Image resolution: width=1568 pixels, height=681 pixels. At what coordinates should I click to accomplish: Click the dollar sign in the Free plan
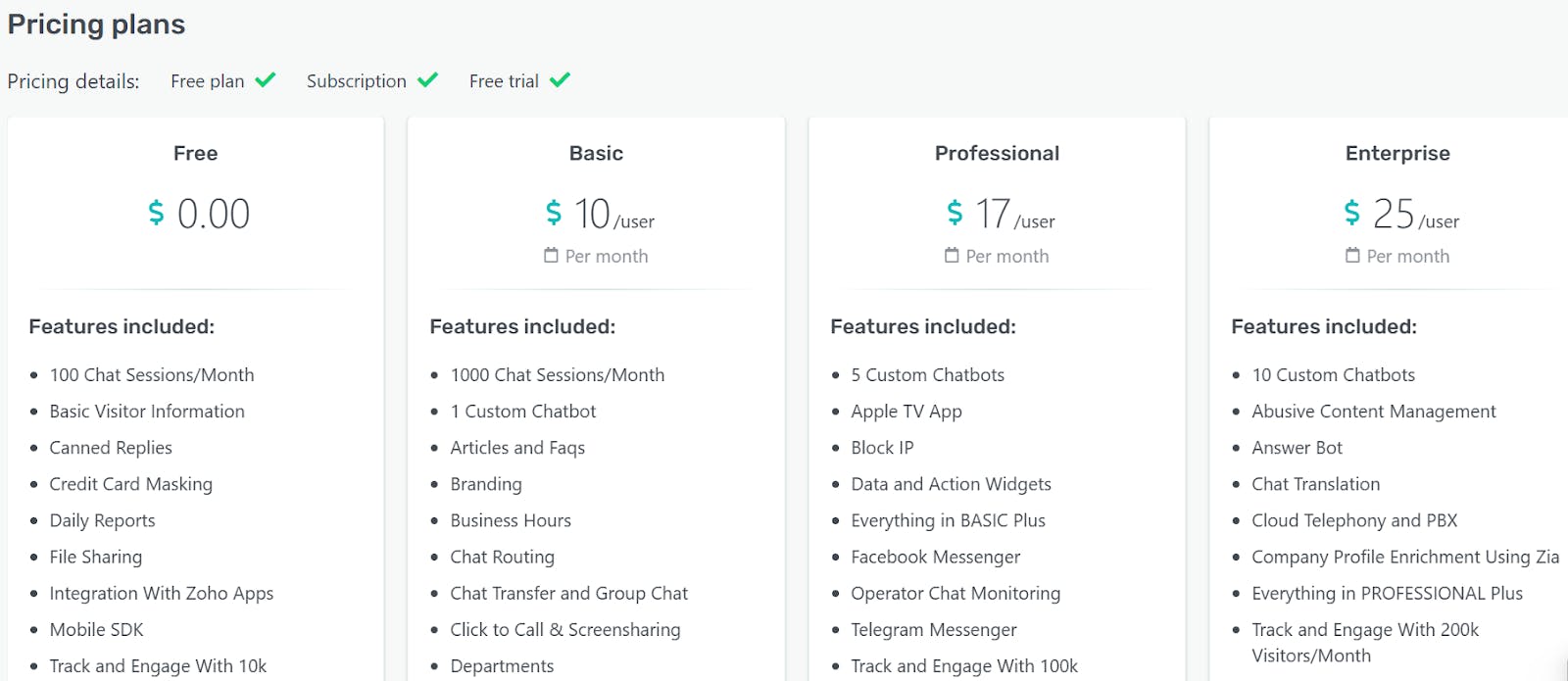[x=156, y=213]
